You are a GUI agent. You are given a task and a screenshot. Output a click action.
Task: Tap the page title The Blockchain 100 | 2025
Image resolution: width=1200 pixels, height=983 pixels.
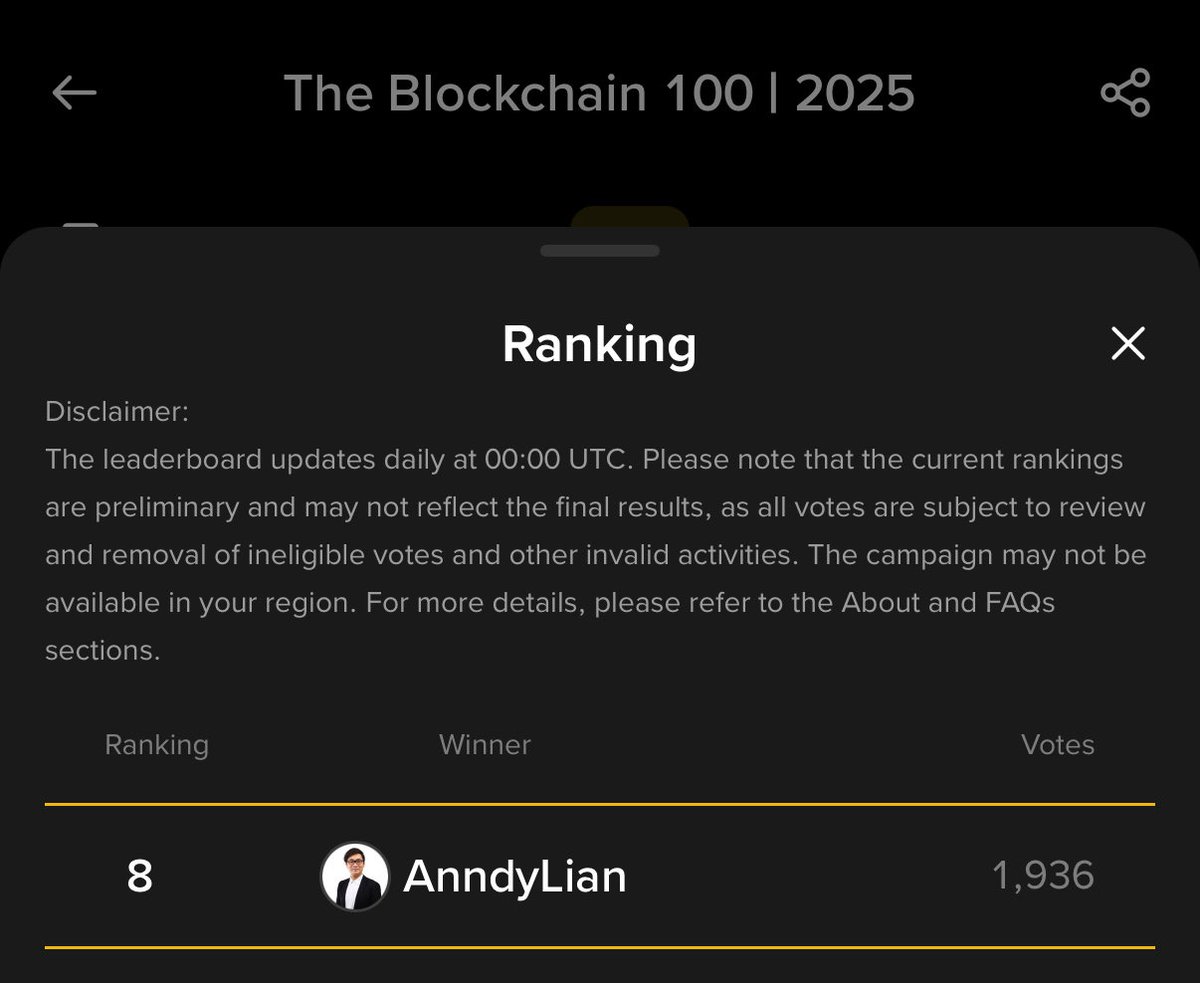(x=599, y=93)
